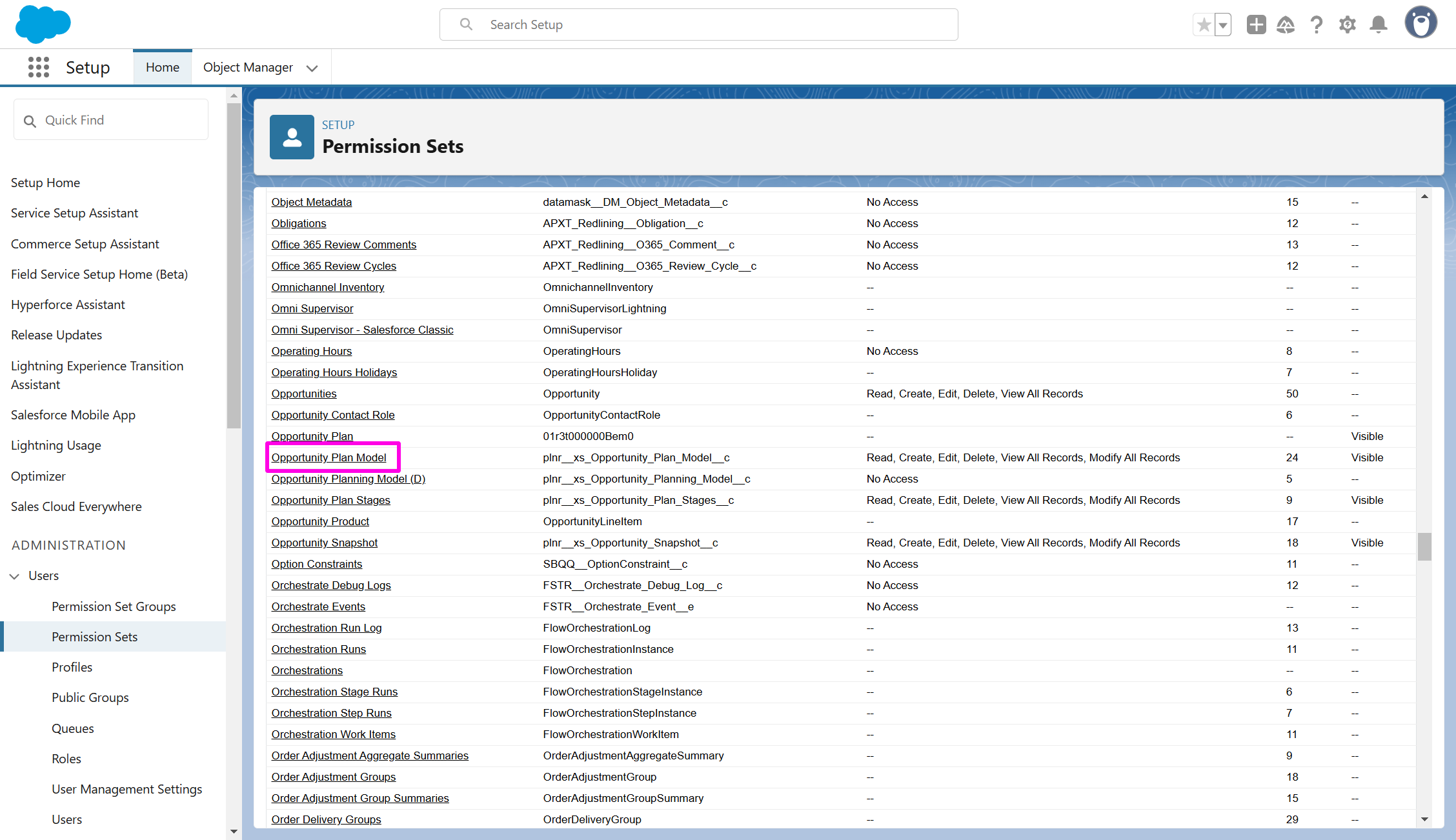
Task: Click the Salesforce cloud logo
Action: [x=43, y=25]
